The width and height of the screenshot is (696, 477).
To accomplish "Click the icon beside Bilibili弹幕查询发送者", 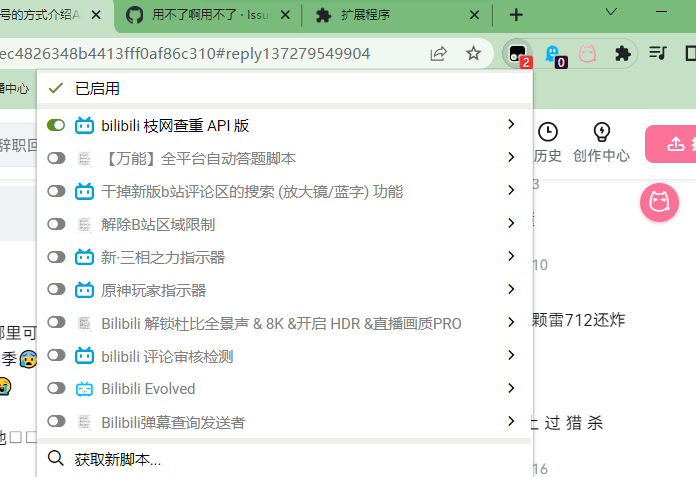I will pos(84,422).
